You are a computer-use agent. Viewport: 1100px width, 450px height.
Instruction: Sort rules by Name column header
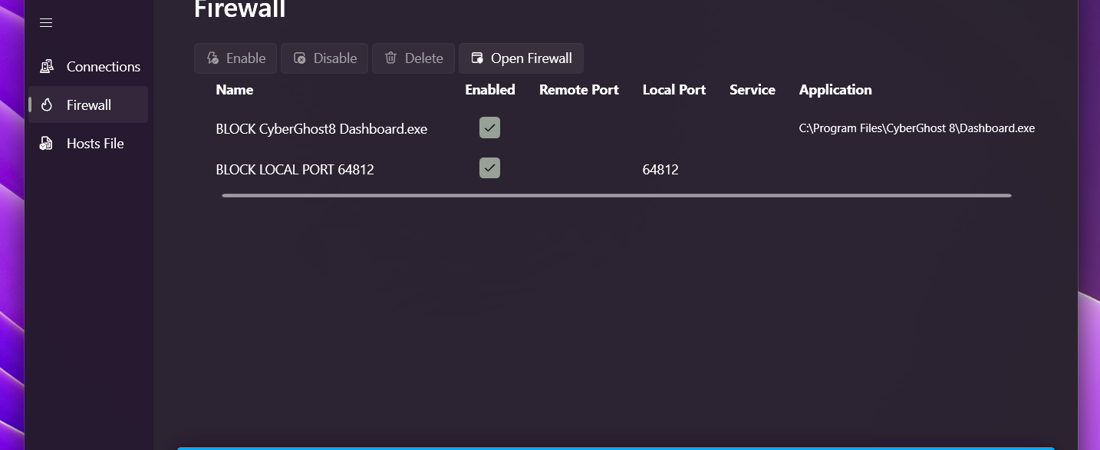pyautogui.click(x=234, y=90)
